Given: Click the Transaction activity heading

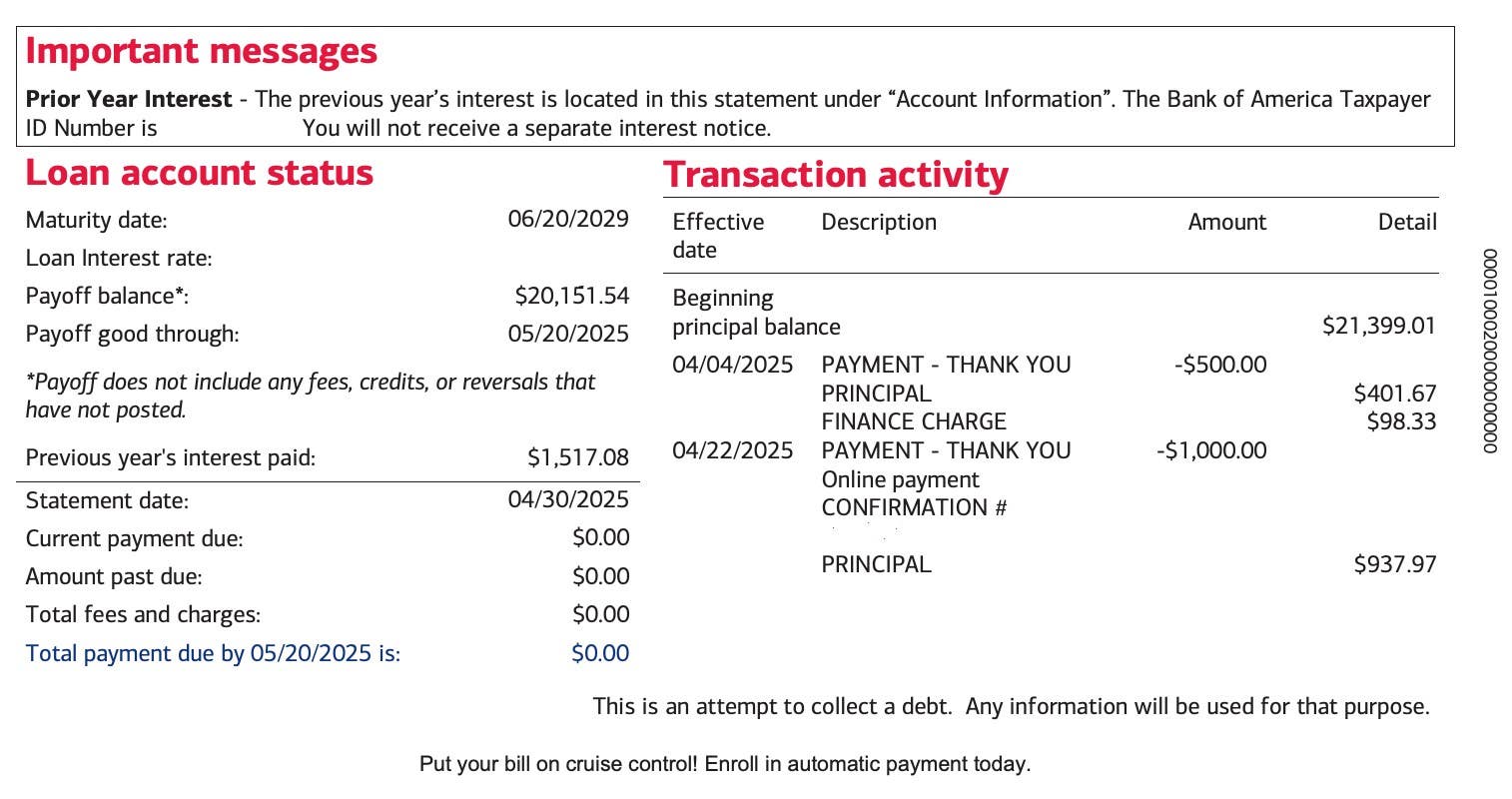Looking at the screenshot, I should click(836, 175).
